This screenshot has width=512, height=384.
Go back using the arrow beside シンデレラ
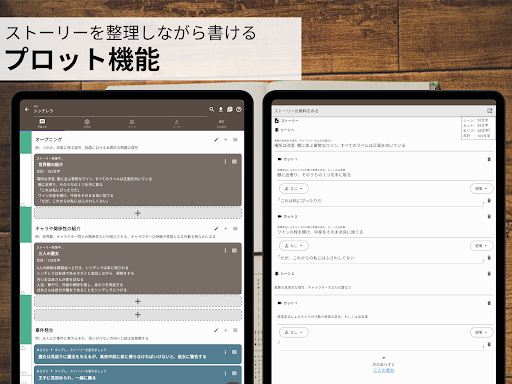27,109
